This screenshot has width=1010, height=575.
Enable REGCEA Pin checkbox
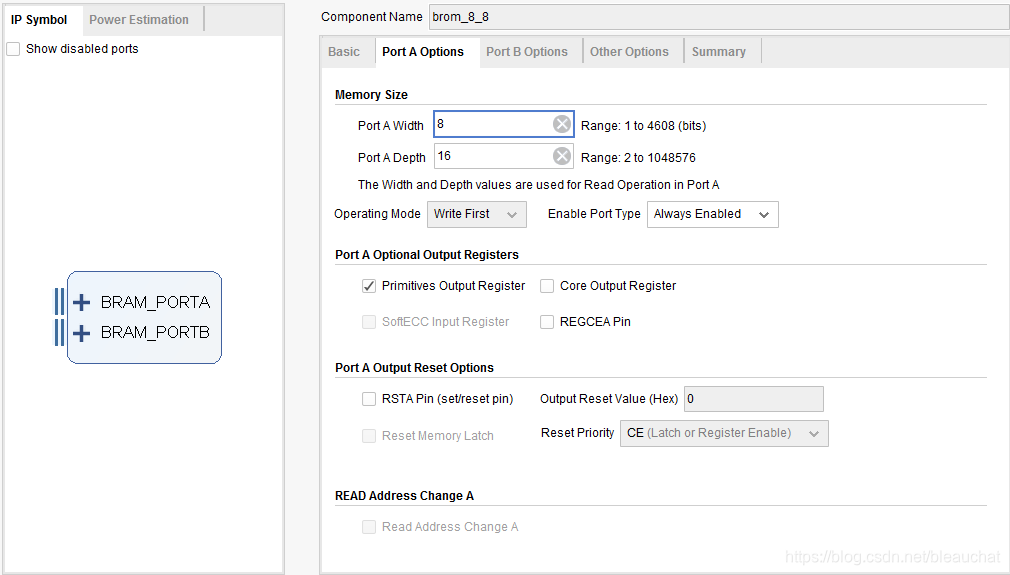547,322
